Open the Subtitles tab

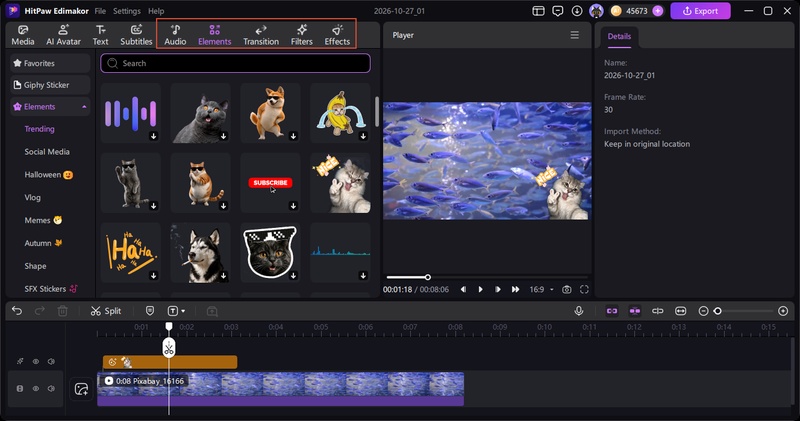136,35
